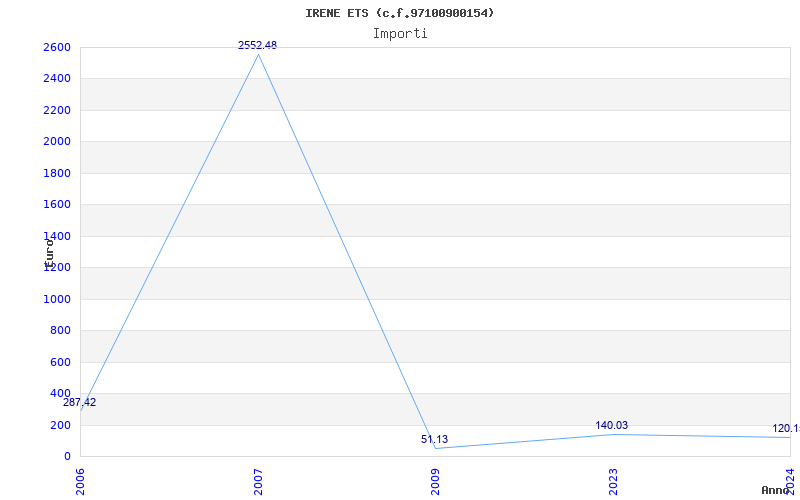Select the data label 51.13
The image size is (800, 500).
(x=435, y=439)
